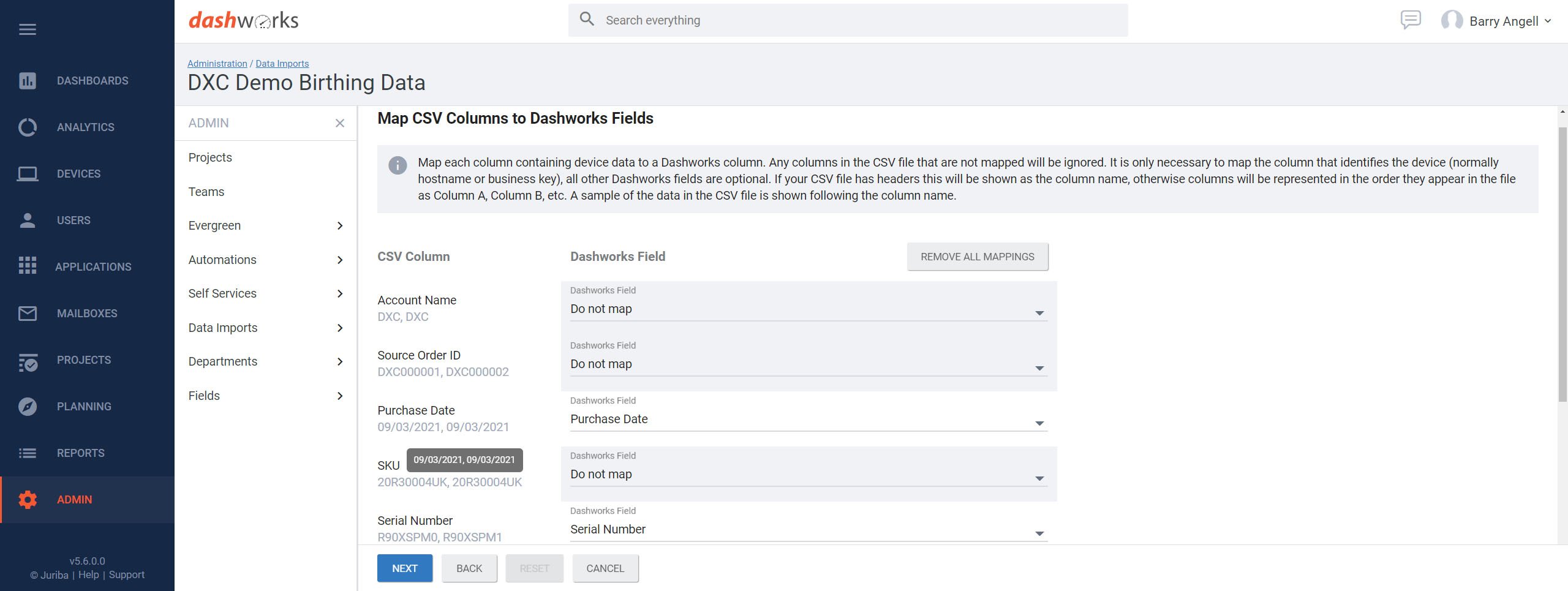Viewport: 1568px width, 591px height.
Task: Click the Account Name column label
Action: pos(417,300)
